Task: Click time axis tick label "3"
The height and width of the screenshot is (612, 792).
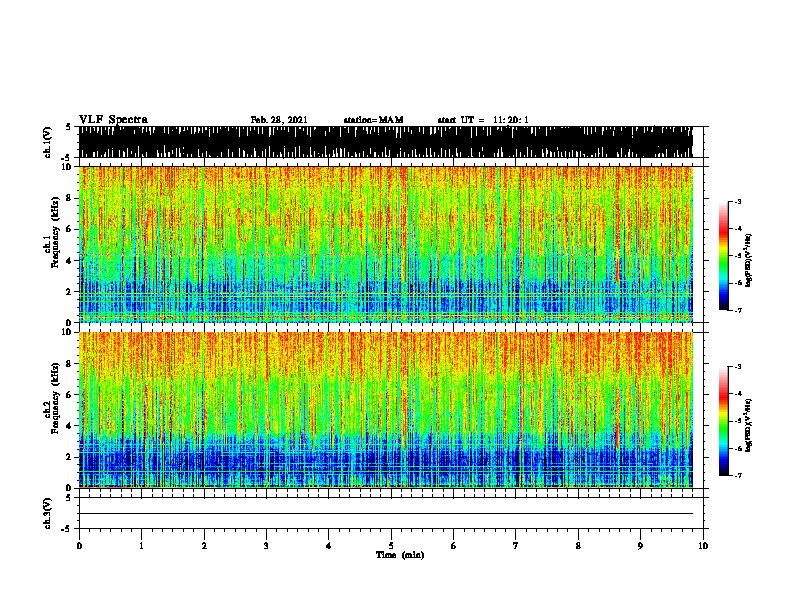Action: click(266, 546)
